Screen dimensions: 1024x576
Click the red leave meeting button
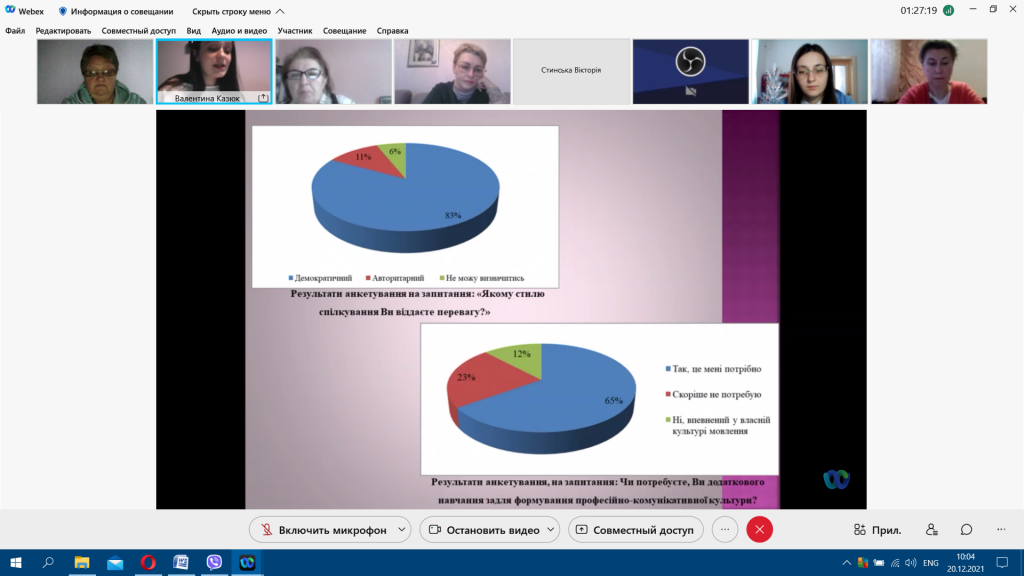pos(760,530)
